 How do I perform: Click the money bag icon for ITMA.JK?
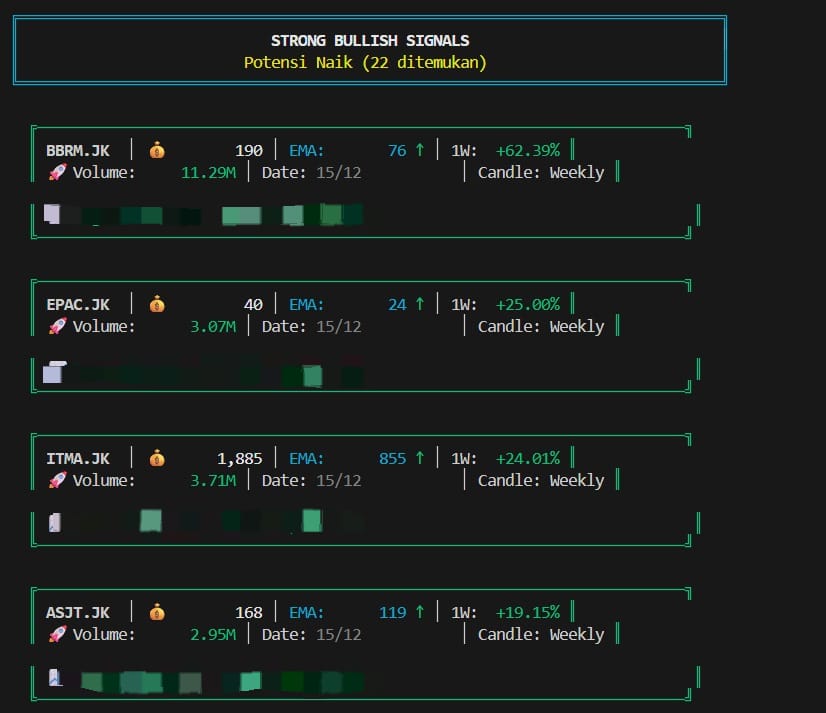[157, 458]
